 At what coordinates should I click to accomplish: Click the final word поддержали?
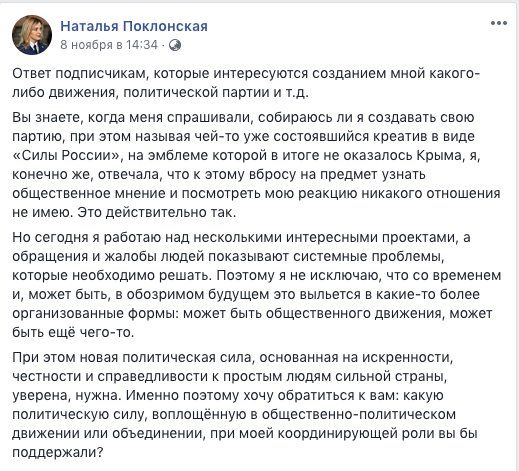[x=58, y=453]
